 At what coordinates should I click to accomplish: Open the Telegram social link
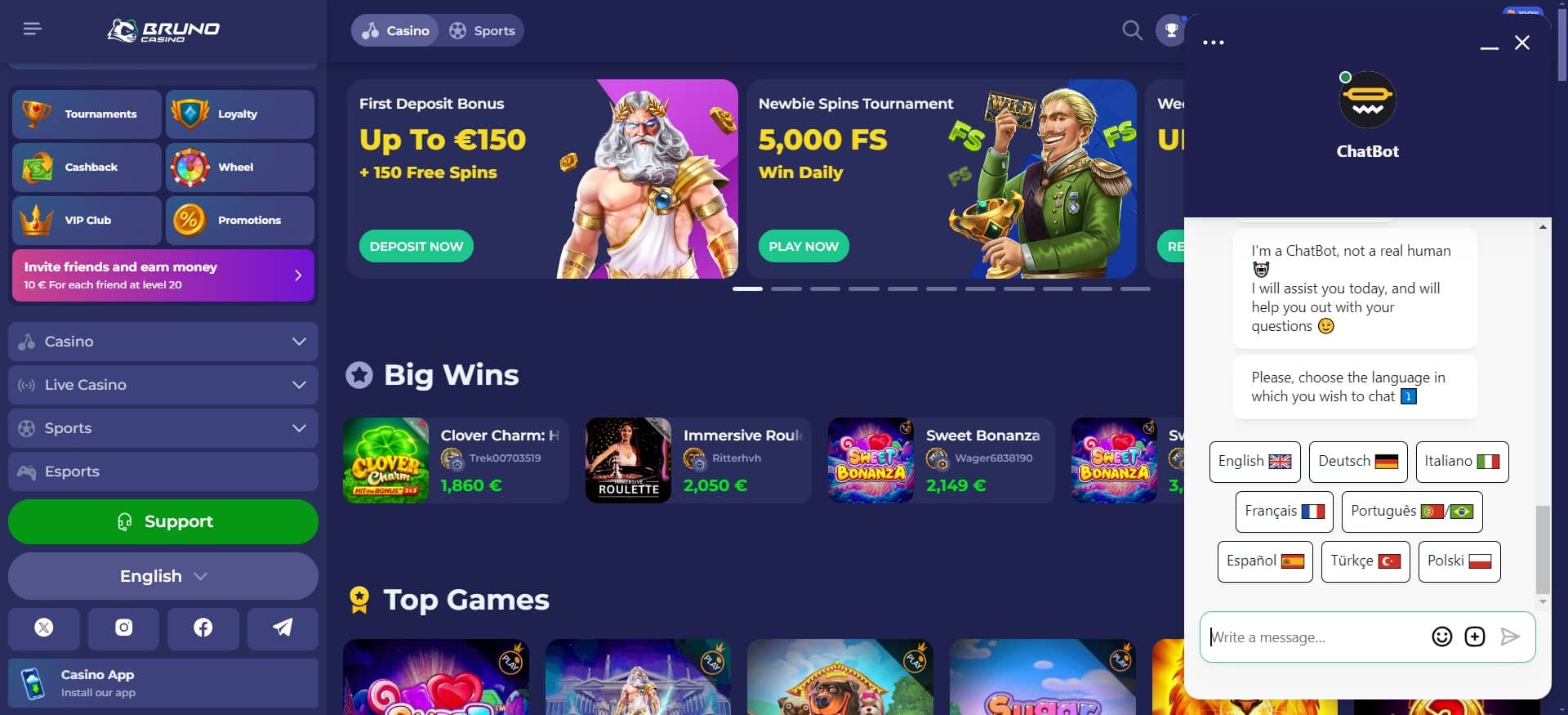(283, 628)
